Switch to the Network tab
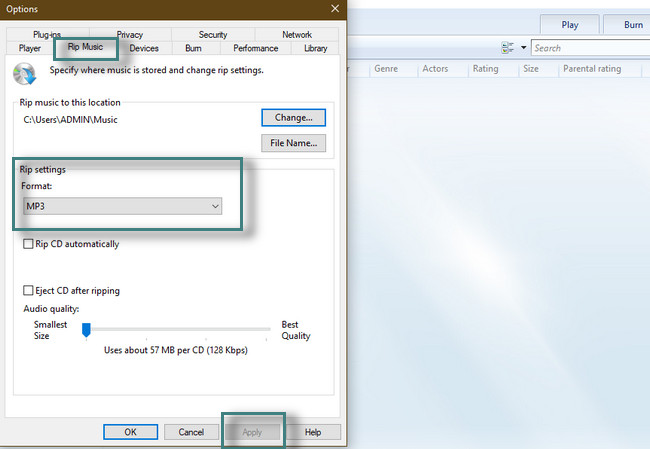 point(297,34)
